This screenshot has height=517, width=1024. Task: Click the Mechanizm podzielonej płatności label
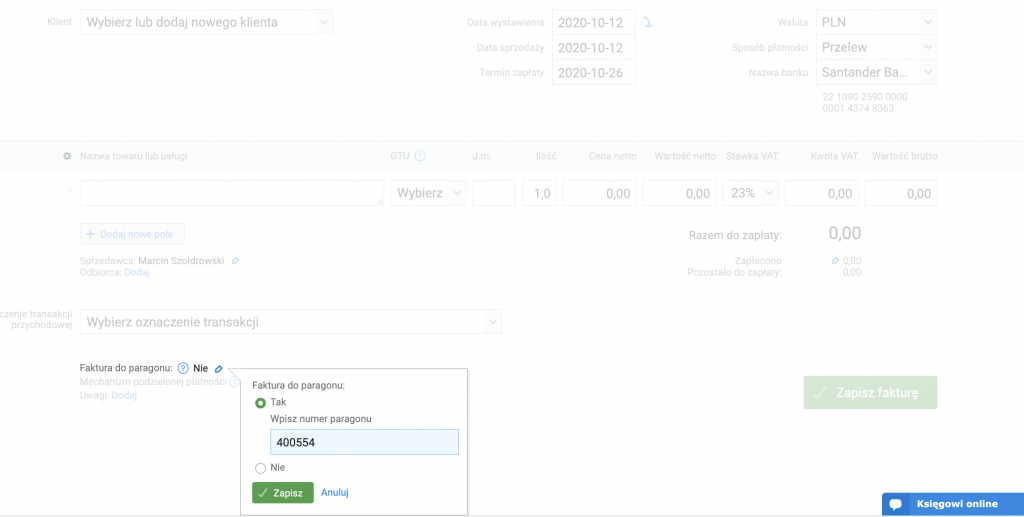[x=153, y=382]
